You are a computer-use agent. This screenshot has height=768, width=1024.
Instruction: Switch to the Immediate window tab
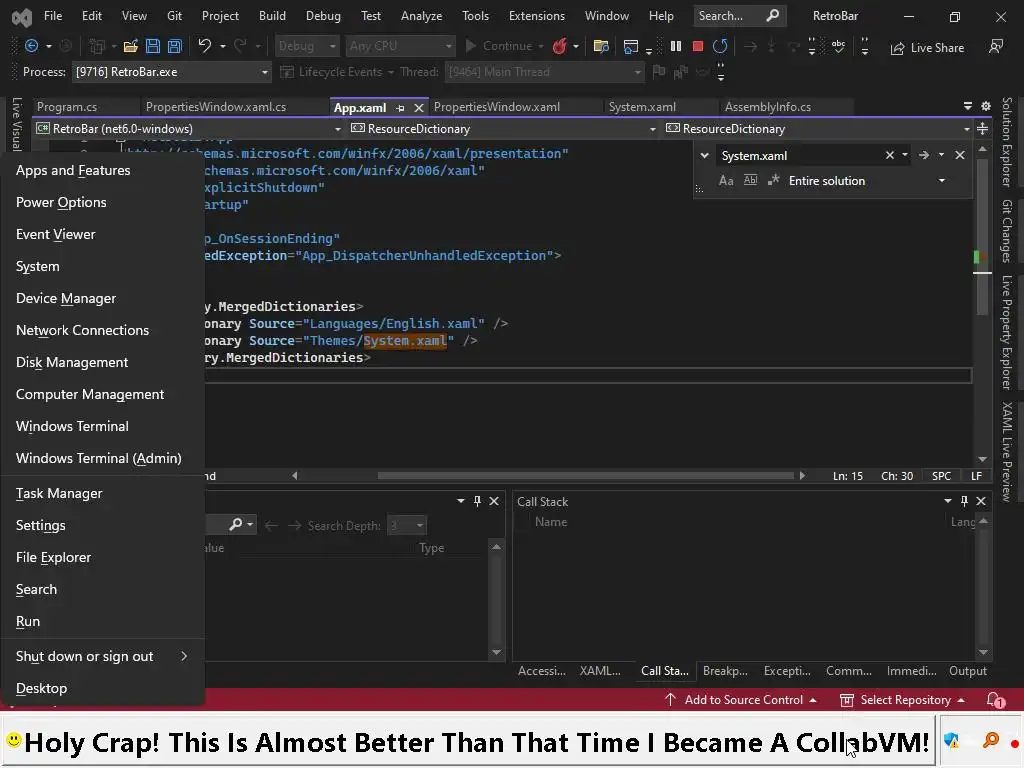pos(911,671)
